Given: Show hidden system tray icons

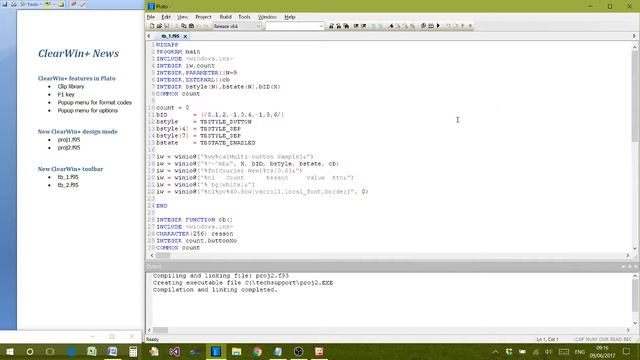Looking at the screenshot, I should point(495,351).
